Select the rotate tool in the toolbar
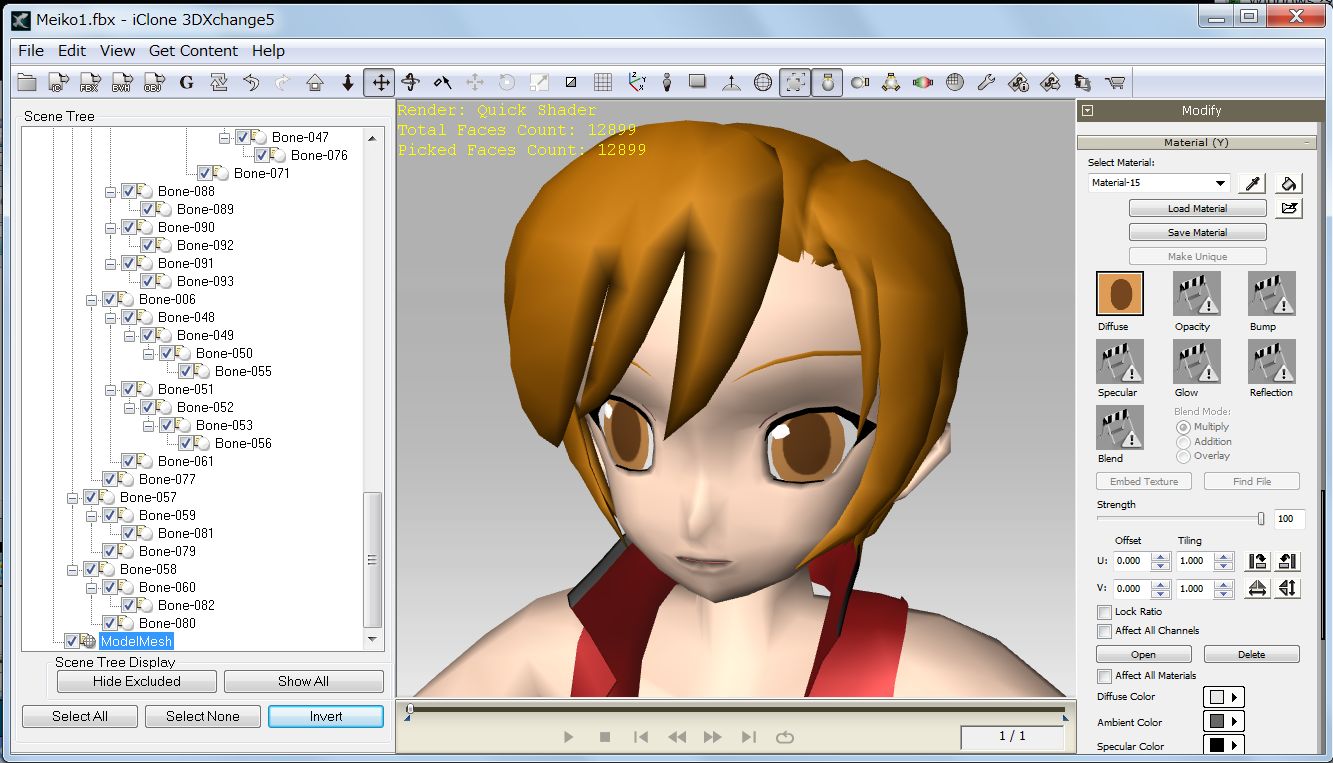 click(x=411, y=82)
